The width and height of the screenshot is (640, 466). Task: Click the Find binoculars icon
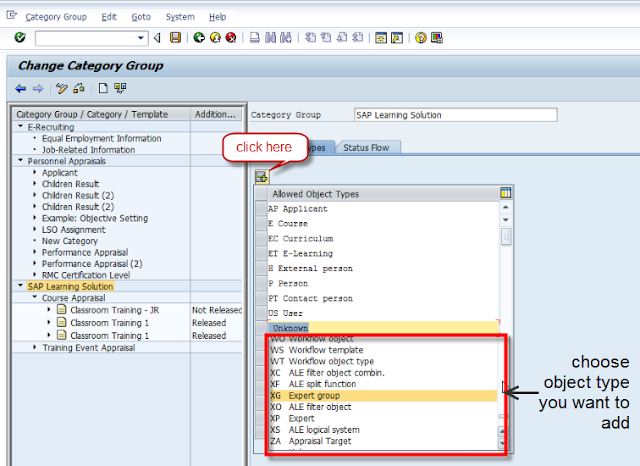tap(270, 38)
